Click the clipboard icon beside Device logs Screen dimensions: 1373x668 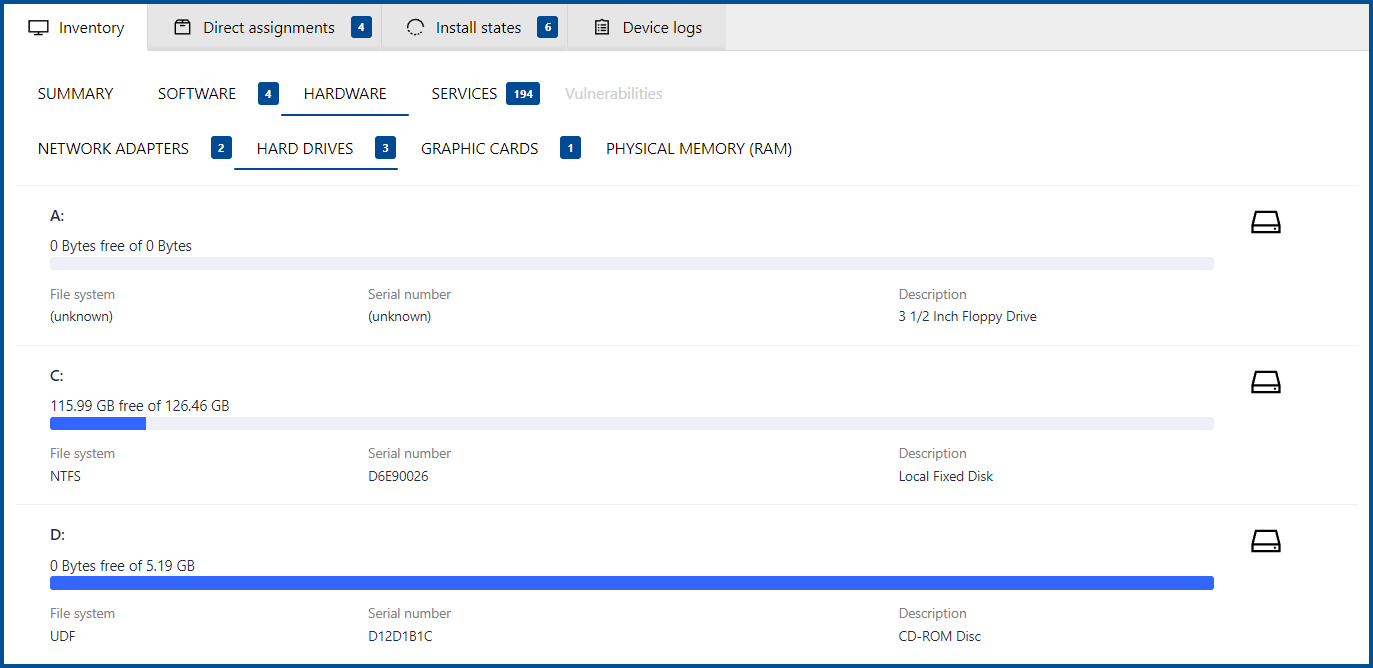tap(602, 28)
